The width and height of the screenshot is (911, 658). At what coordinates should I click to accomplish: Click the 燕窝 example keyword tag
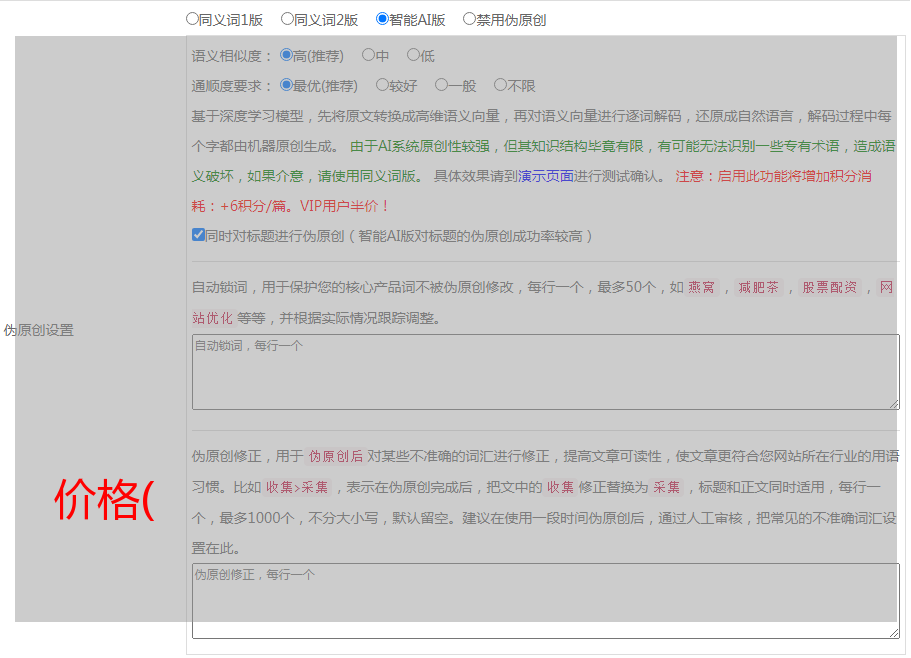[x=702, y=288]
